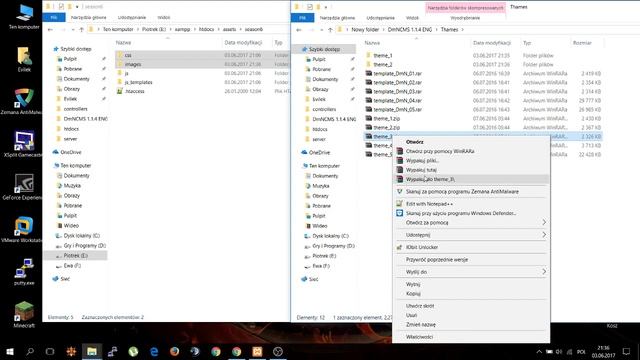Open Minecraft desktop shortcut
Screen dimensions: 640x360
(x=24, y=314)
